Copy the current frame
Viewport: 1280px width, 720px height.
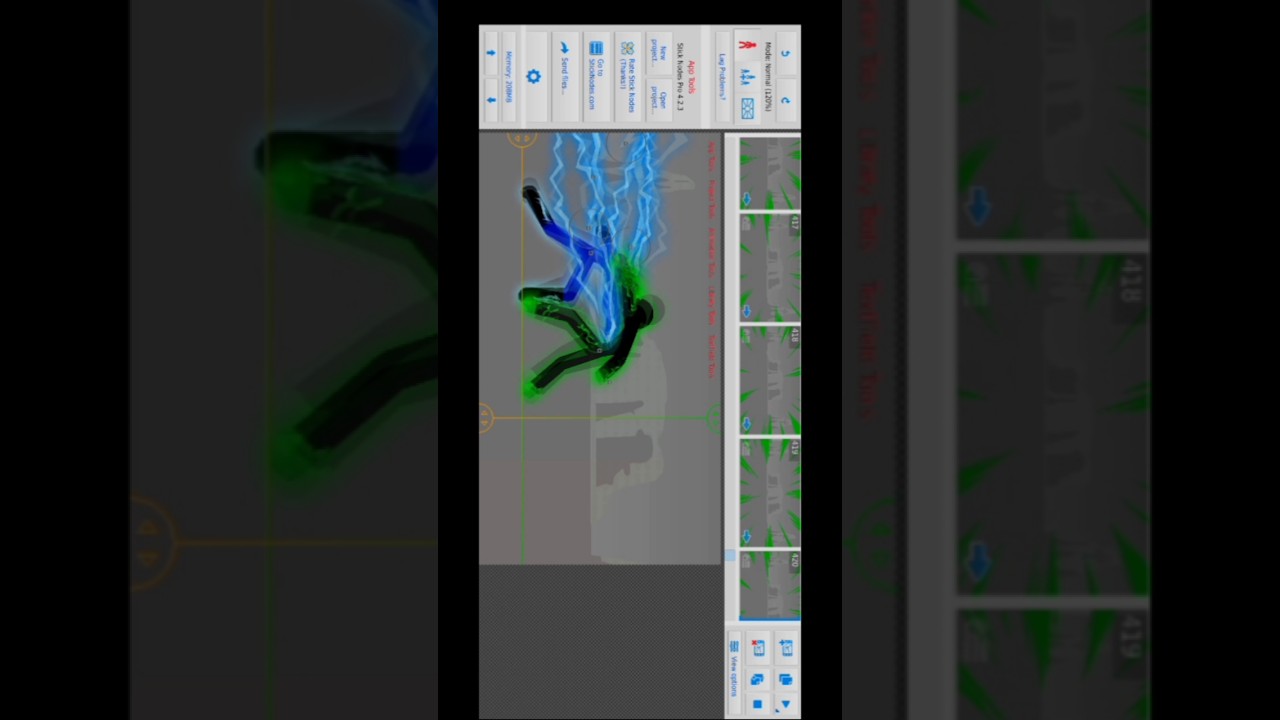click(785, 679)
